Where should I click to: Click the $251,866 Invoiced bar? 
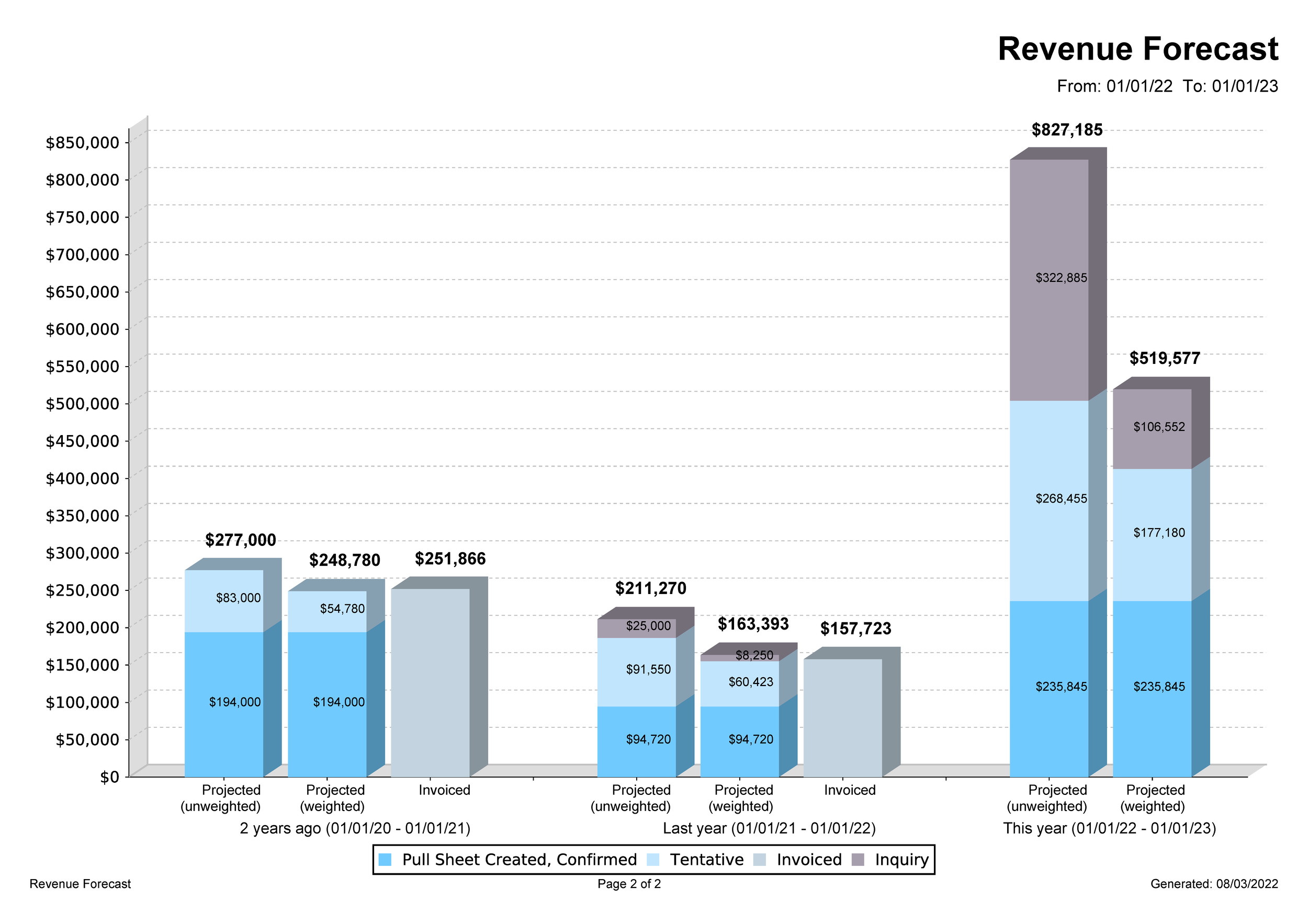coord(430,682)
